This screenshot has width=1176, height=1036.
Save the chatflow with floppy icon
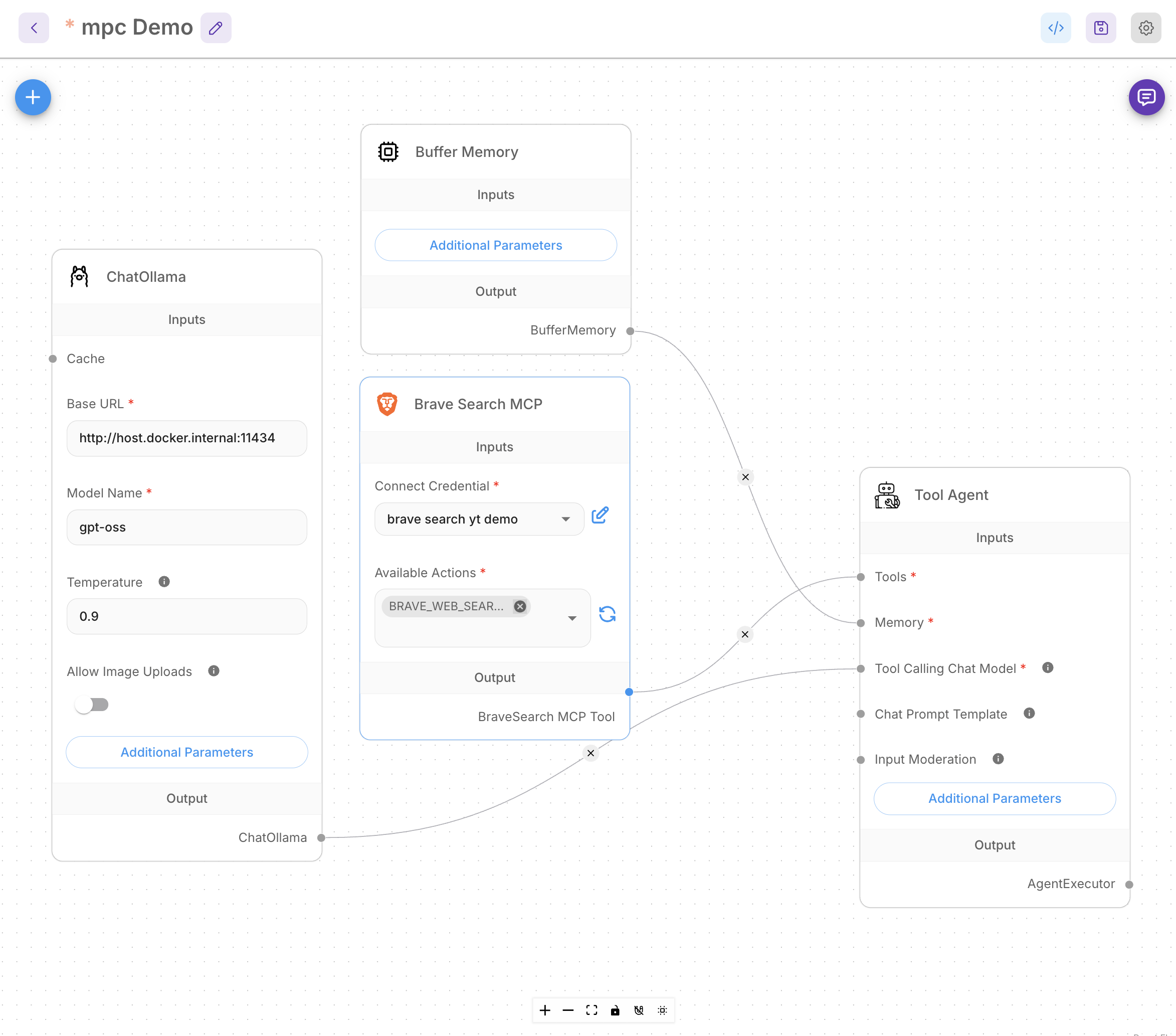tap(1101, 28)
